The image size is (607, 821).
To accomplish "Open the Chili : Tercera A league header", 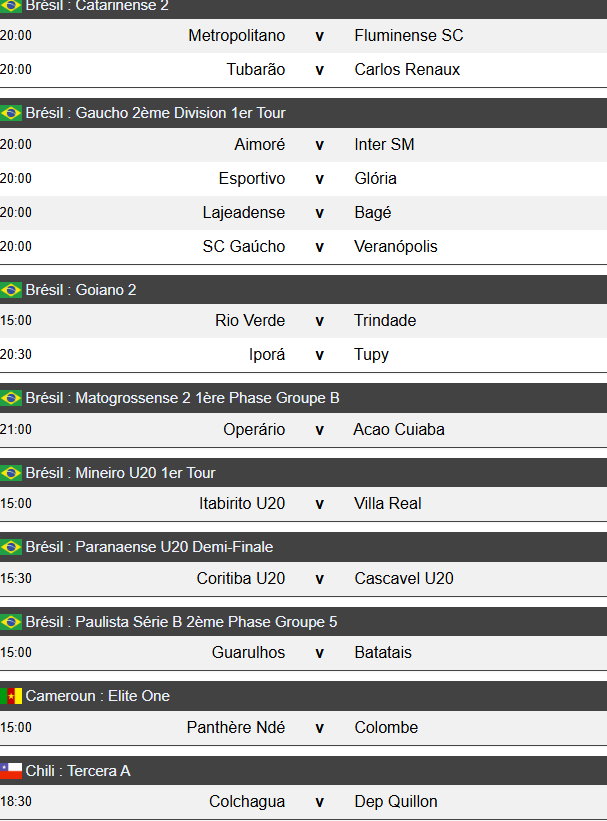I will pos(78,771).
